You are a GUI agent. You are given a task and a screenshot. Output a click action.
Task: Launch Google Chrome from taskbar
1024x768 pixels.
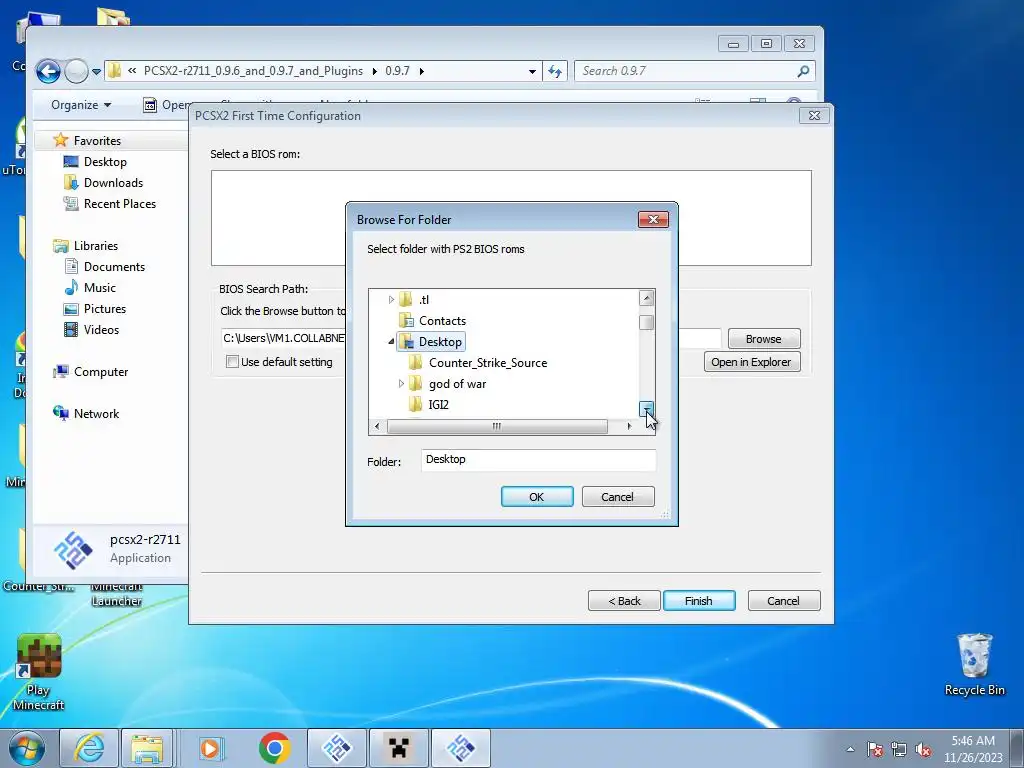point(274,748)
